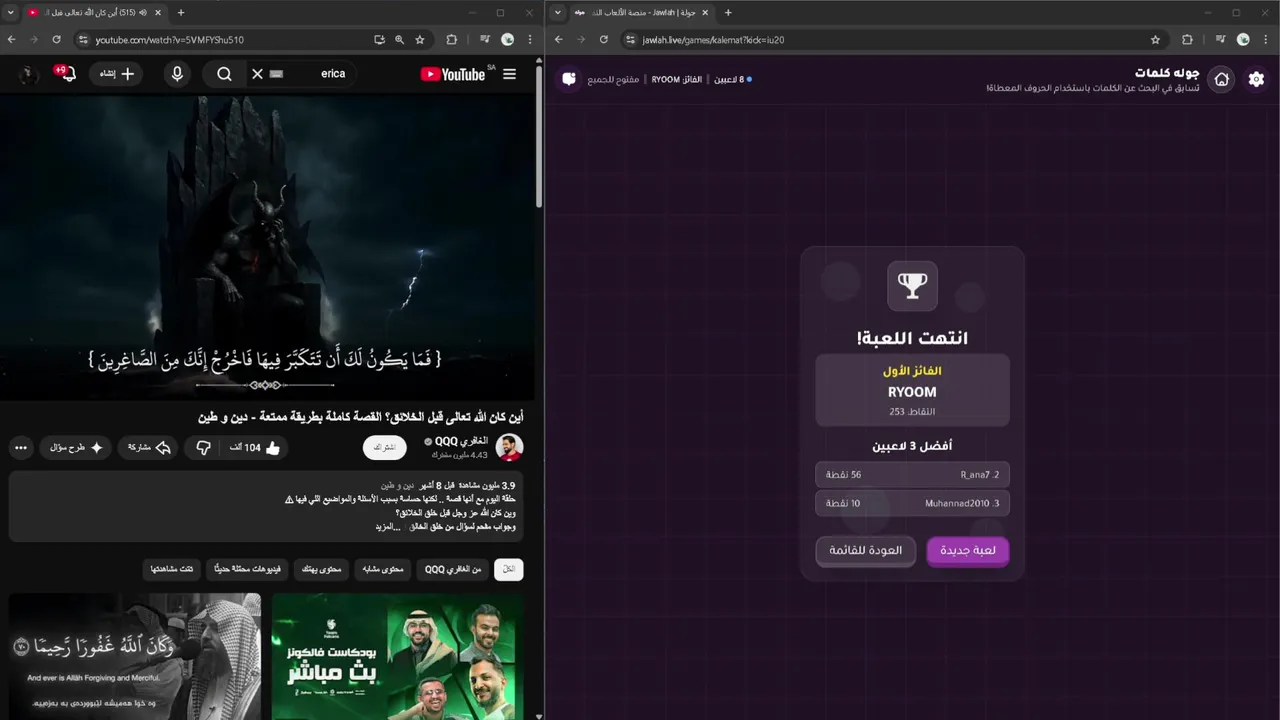The height and width of the screenshot is (720, 1280).
Task: Select محتوى مشابه filter chip
Action: point(384,569)
